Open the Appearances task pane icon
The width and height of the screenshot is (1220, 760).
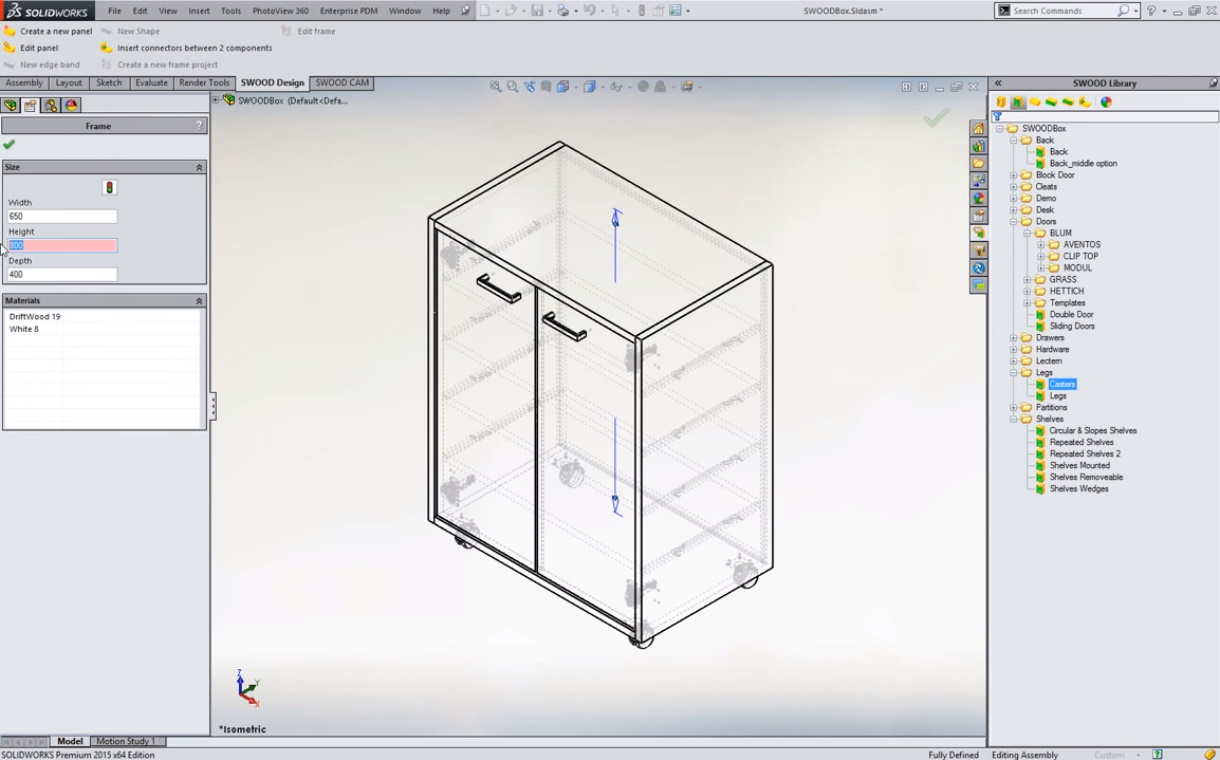[978, 198]
